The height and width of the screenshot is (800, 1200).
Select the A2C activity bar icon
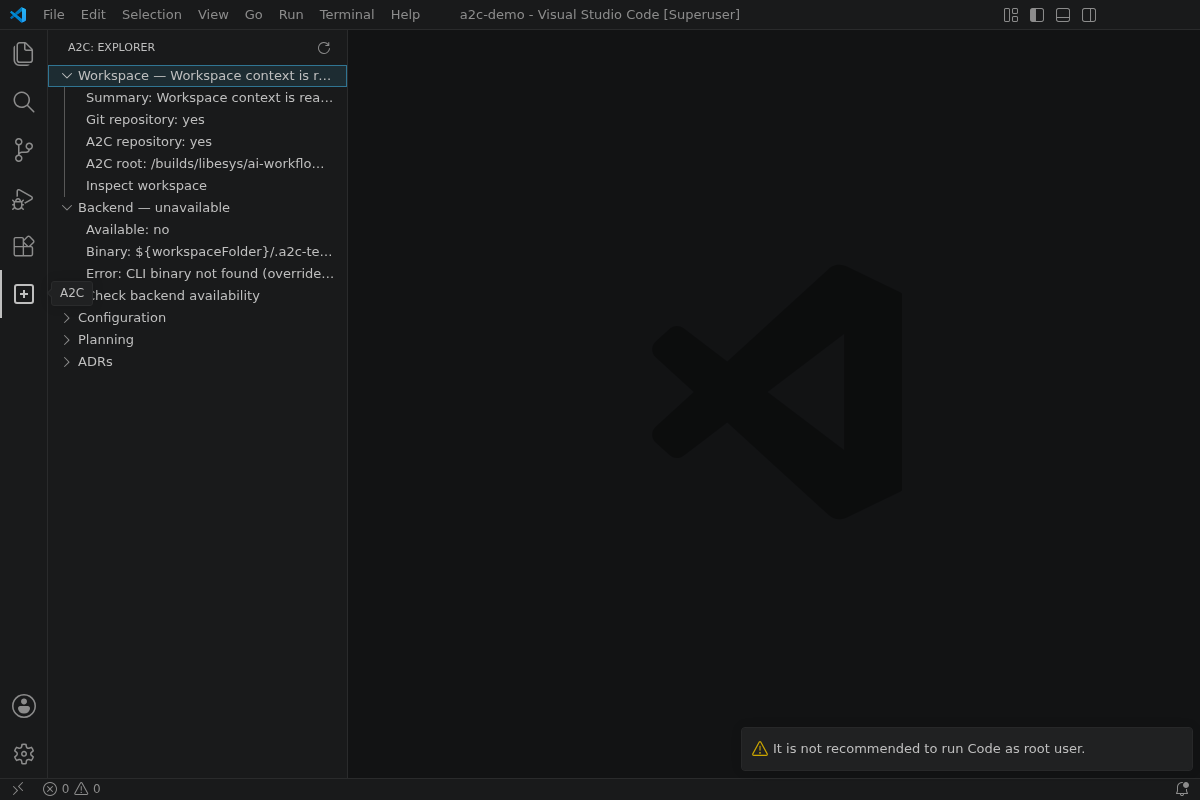[24, 294]
